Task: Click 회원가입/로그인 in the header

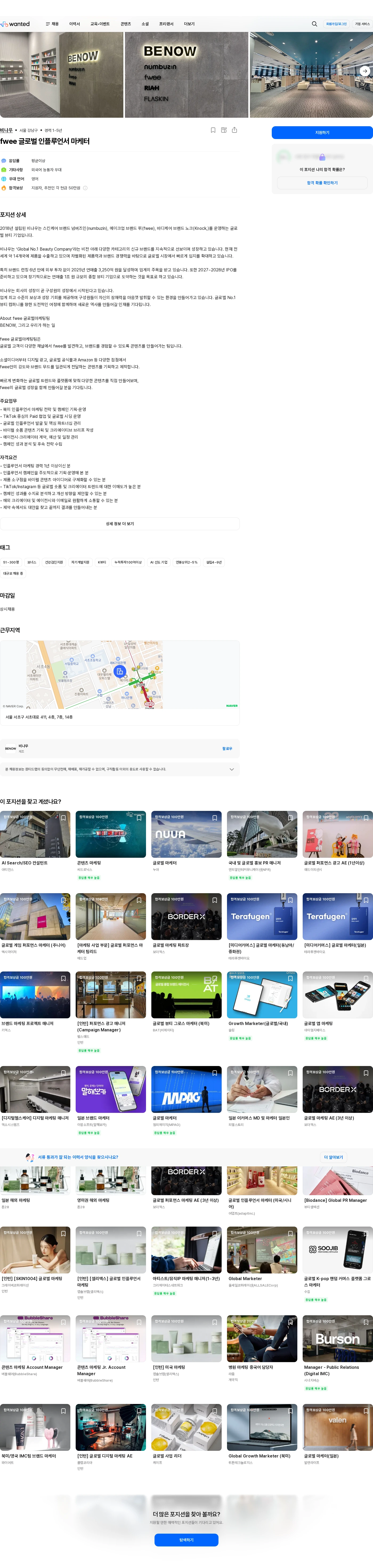Action: (x=336, y=24)
